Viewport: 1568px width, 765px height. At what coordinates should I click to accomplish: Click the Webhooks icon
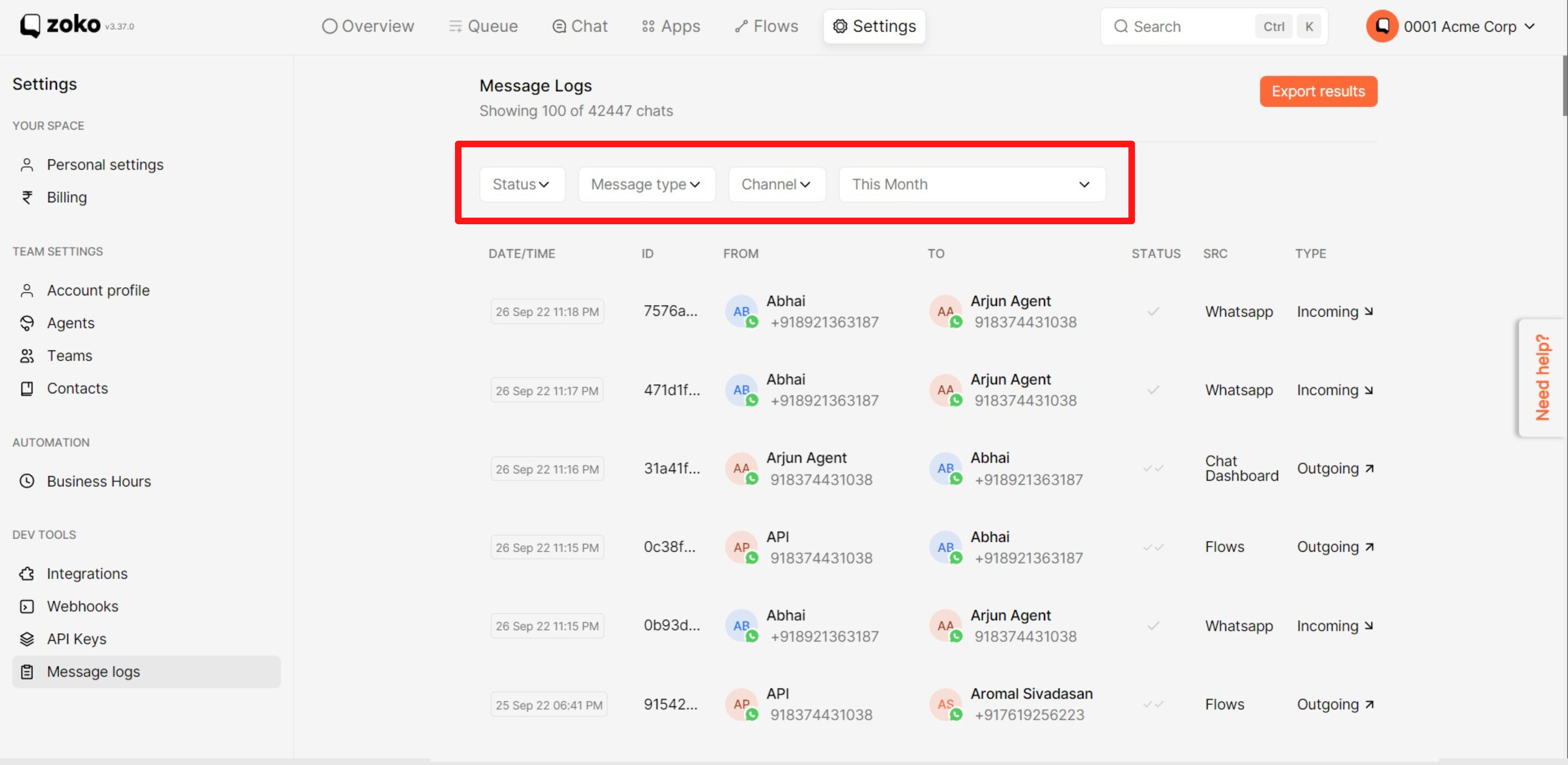point(27,606)
